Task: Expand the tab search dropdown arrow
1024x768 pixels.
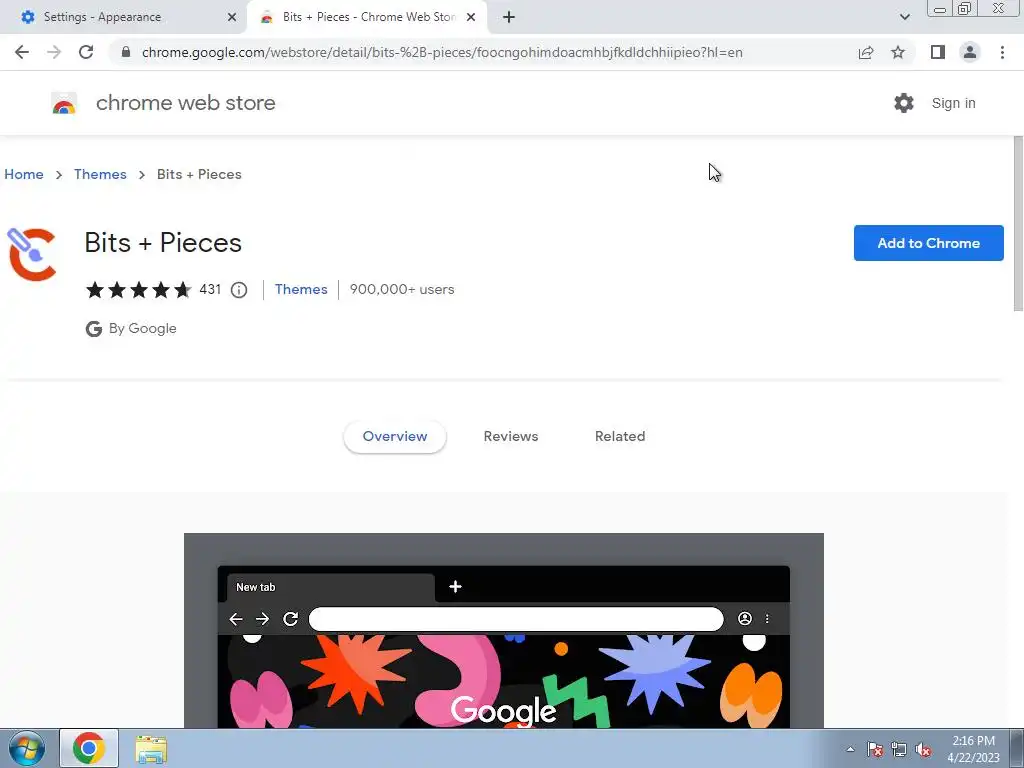Action: click(x=904, y=17)
